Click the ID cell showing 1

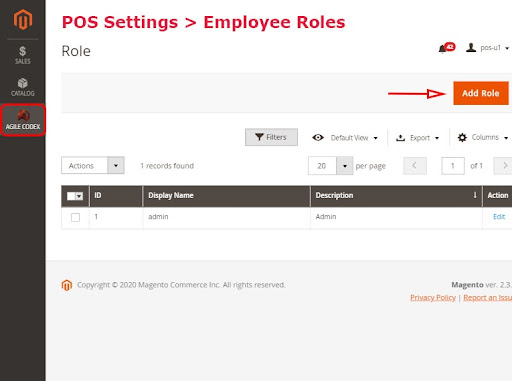coord(116,217)
